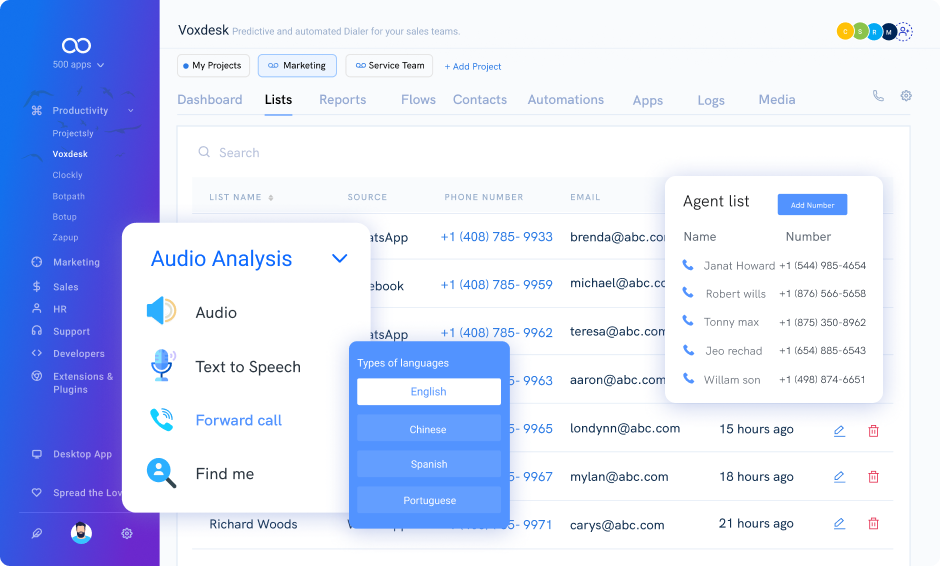This screenshot has height=566, width=940.
Task: Click the edit pencil for londynn@abc.com row
Action: [839, 430]
